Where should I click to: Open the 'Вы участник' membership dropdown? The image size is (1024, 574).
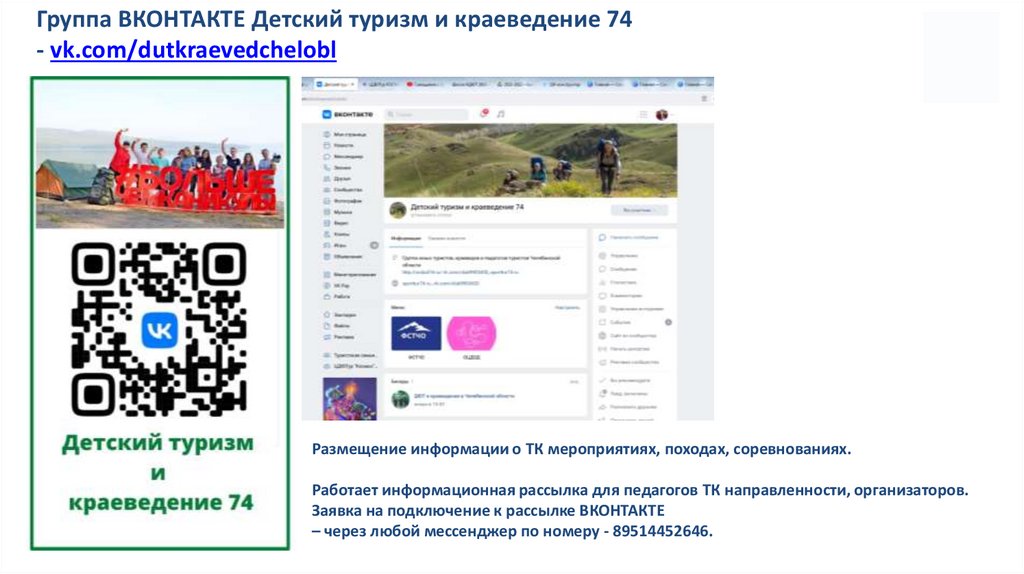pyautogui.click(x=639, y=210)
